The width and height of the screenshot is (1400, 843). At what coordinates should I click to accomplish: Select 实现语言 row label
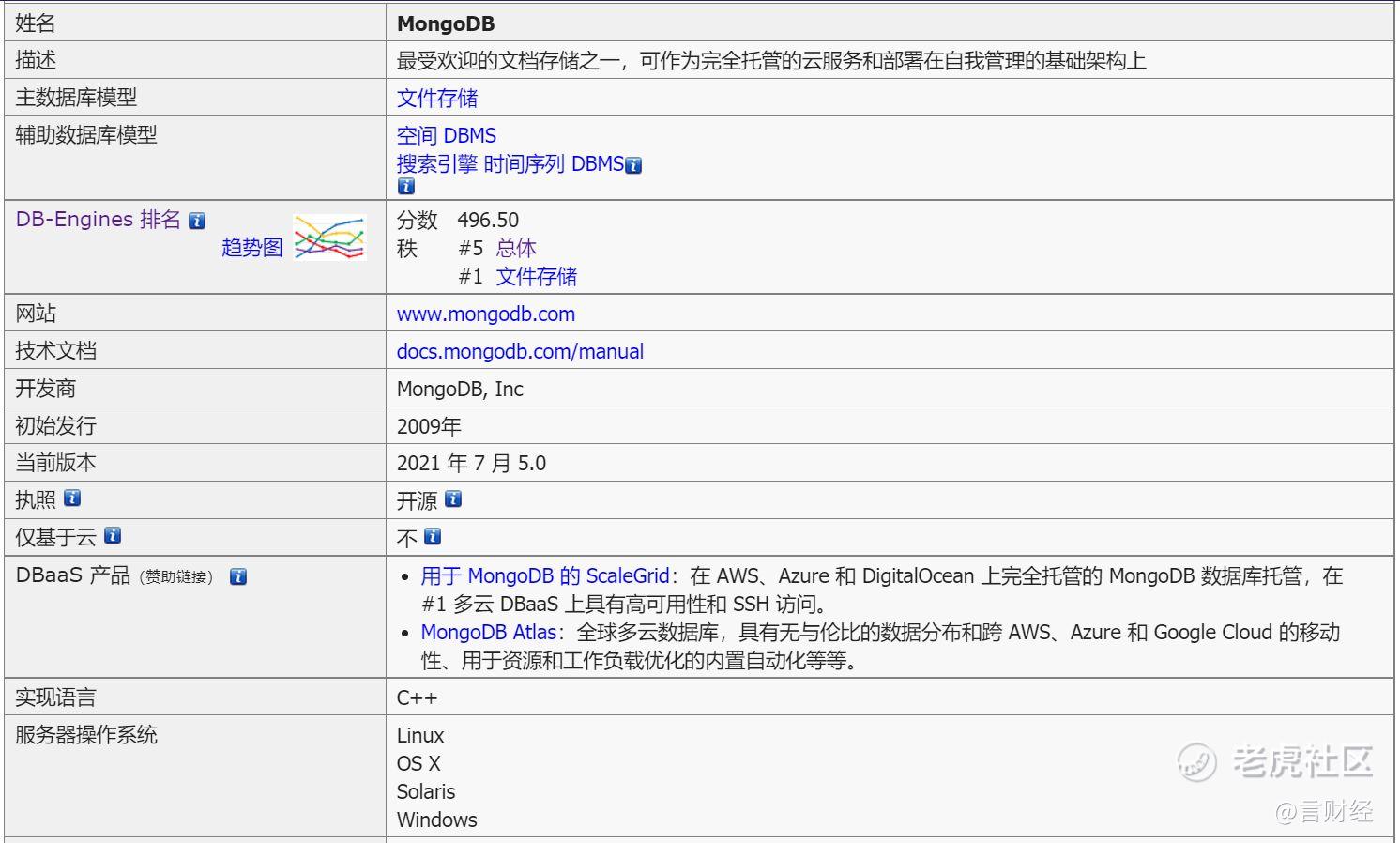click(x=55, y=697)
